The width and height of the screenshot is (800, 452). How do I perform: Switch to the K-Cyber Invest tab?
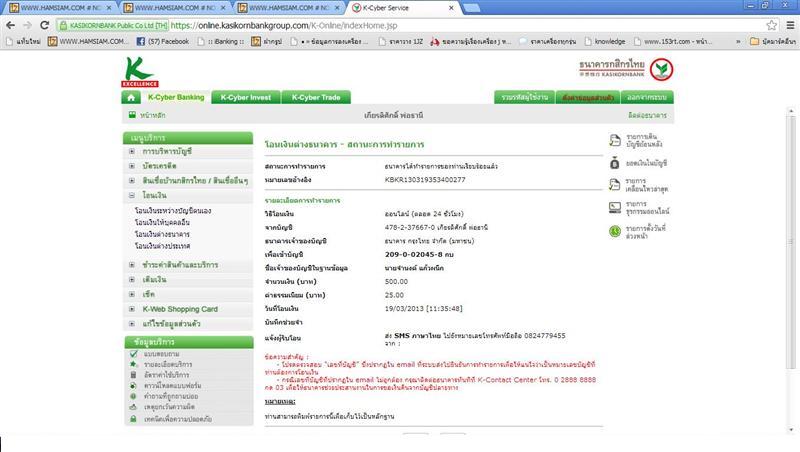(246, 97)
